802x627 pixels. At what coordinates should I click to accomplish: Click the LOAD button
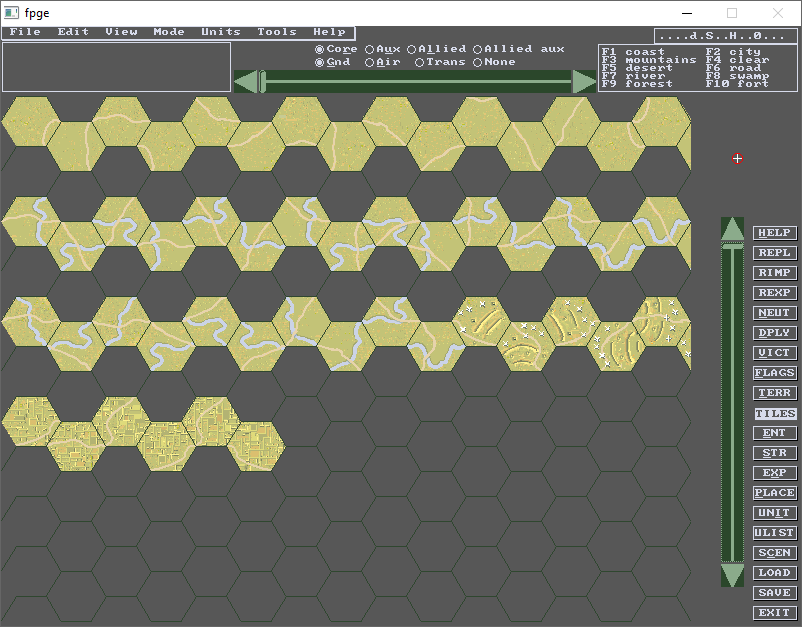pyautogui.click(x=774, y=573)
